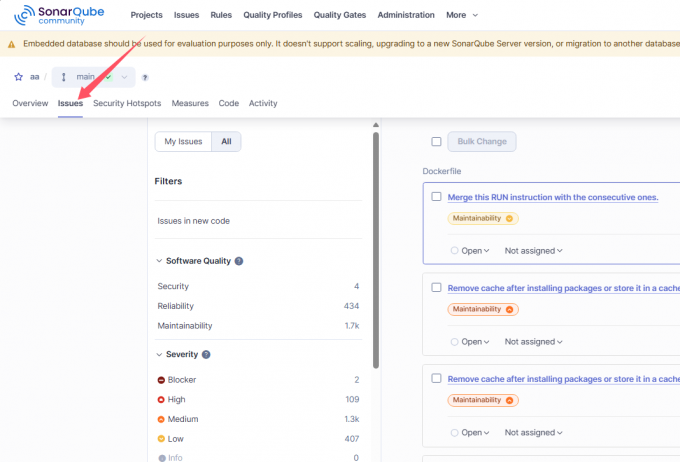Image resolution: width=680 pixels, height=462 pixels.
Task: Check the Merge this RUN instruction issue
Action: (436, 197)
